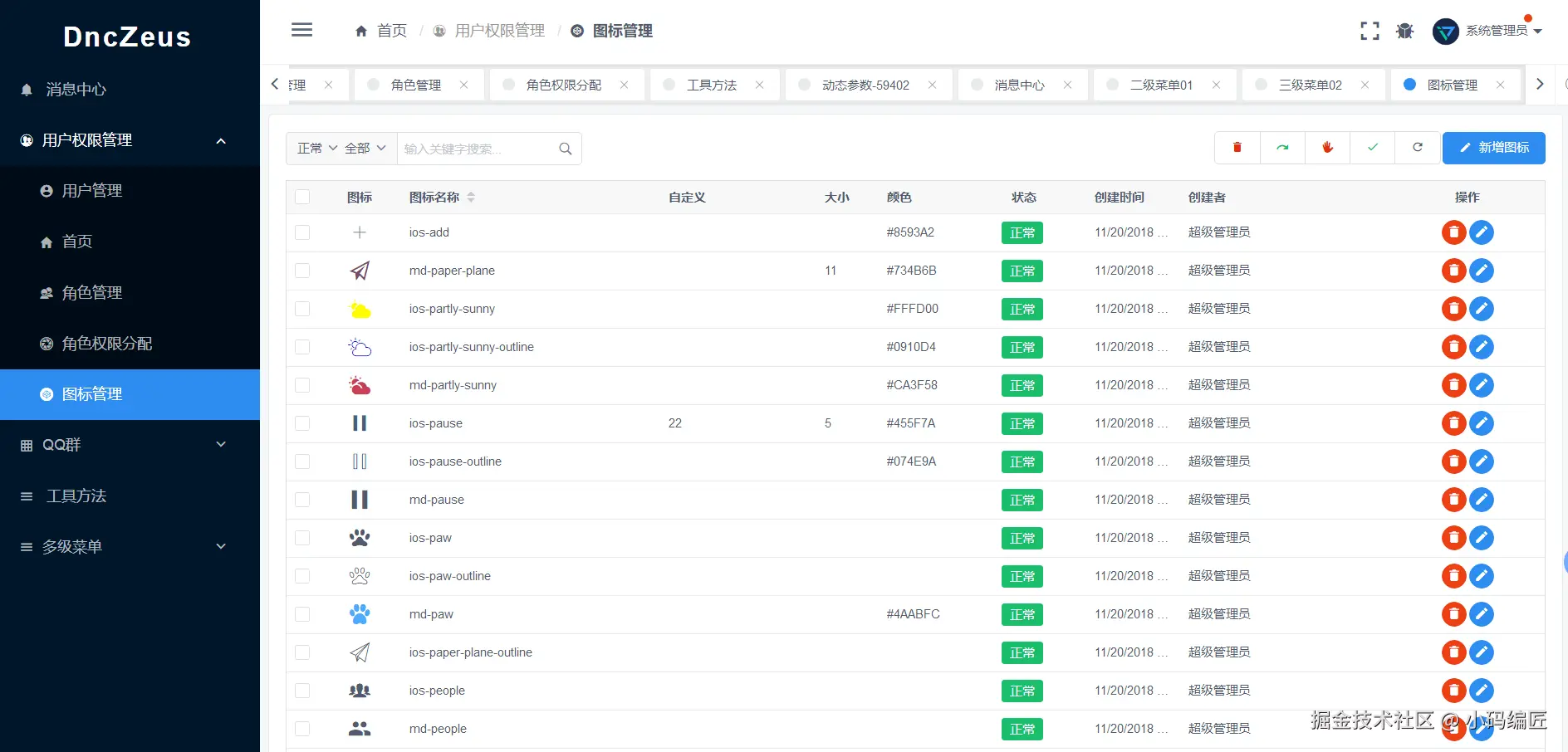Image resolution: width=1568 pixels, height=752 pixels.
Task: Click the 正常 status tag of ios-add
Action: click(x=1022, y=233)
